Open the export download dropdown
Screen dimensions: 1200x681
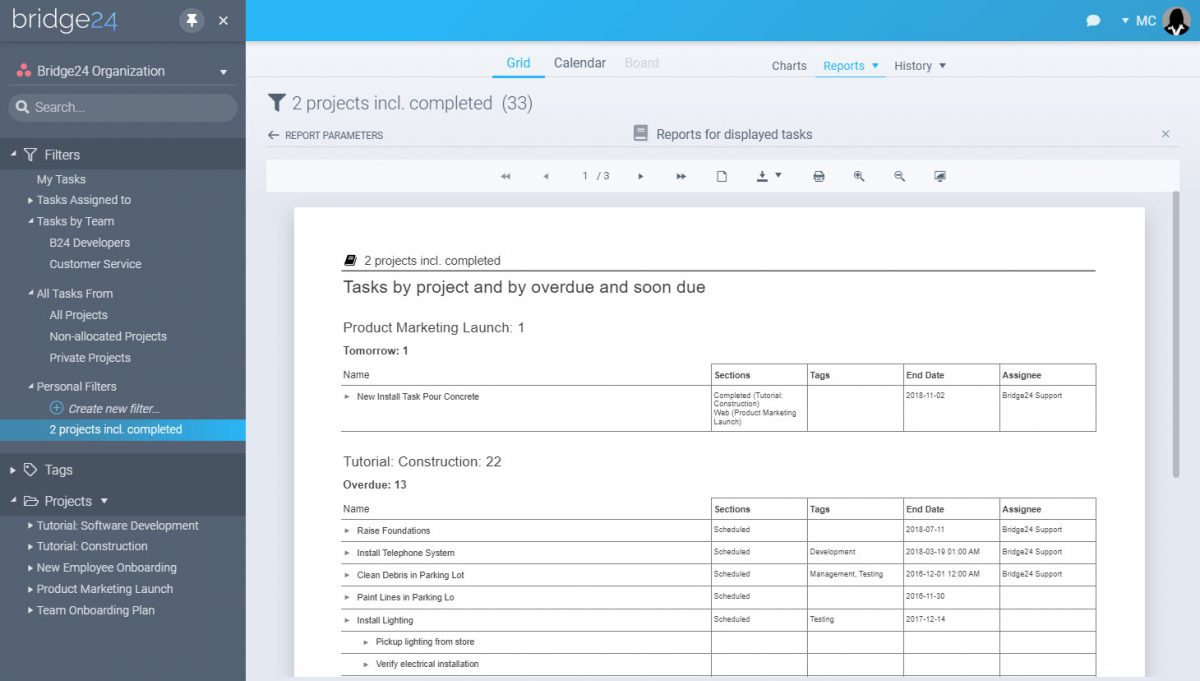[x=768, y=176]
